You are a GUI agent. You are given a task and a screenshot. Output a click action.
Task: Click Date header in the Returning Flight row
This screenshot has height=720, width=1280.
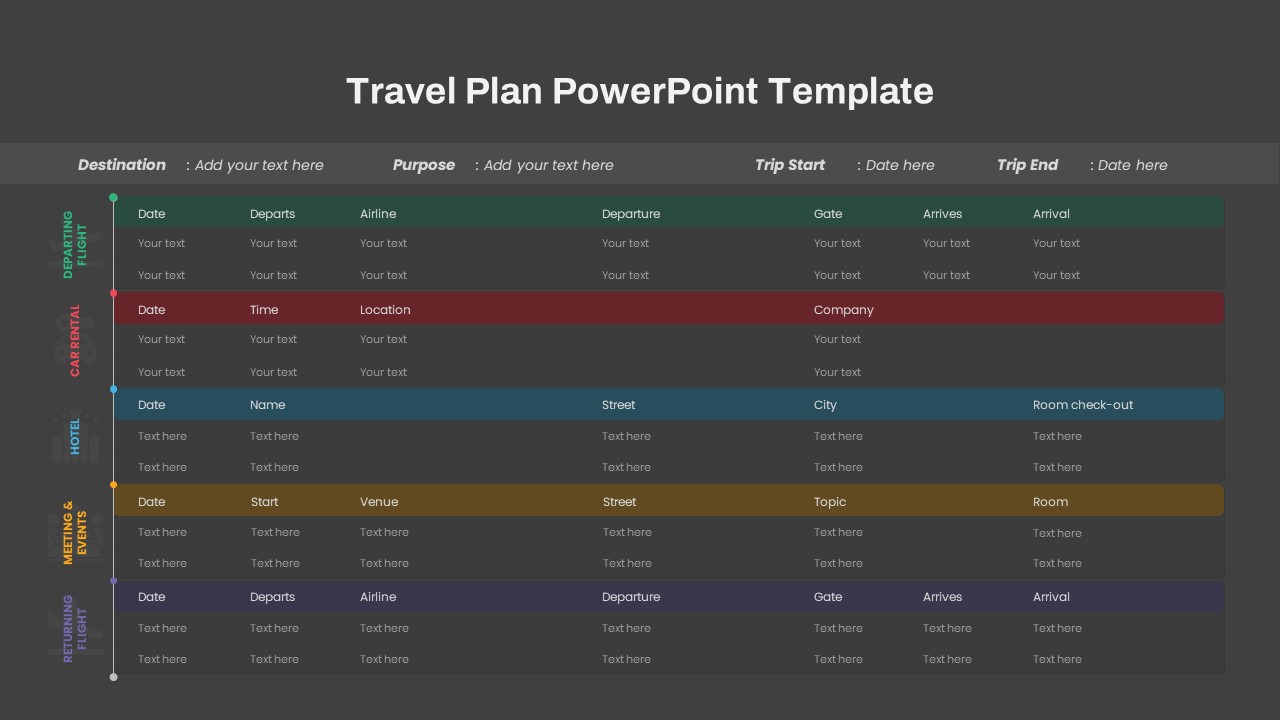152,597
